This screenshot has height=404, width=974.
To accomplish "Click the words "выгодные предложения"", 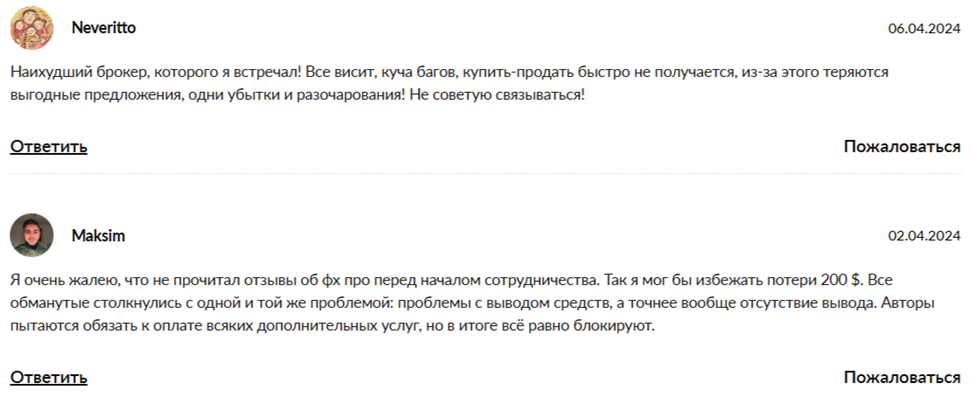I will coord(80,96).
